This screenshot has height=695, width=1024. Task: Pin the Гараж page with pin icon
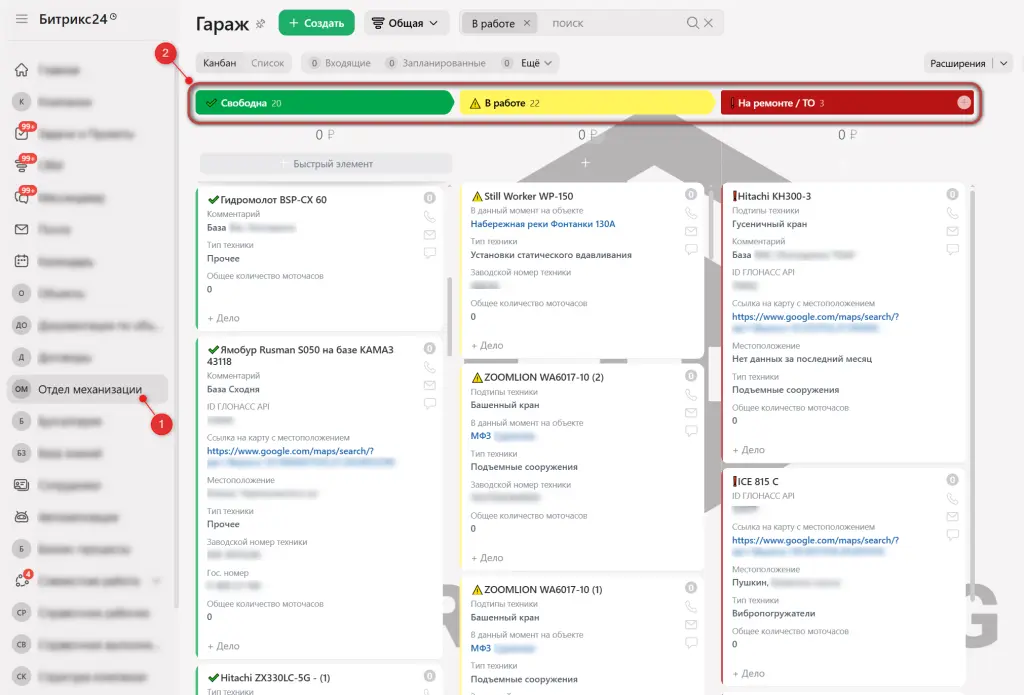click(261, 24)
